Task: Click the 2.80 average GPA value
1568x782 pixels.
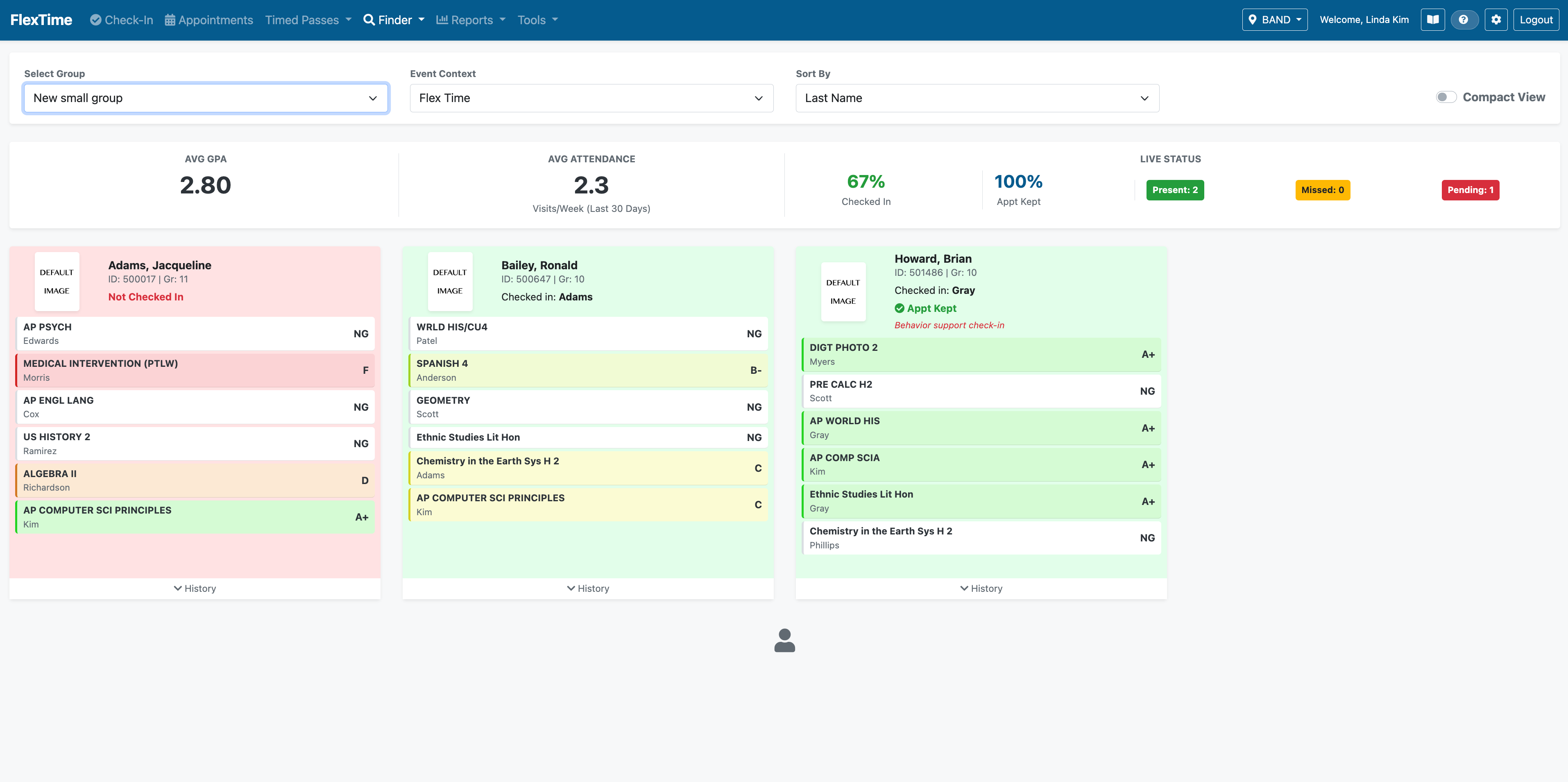Action: [206, 185]
